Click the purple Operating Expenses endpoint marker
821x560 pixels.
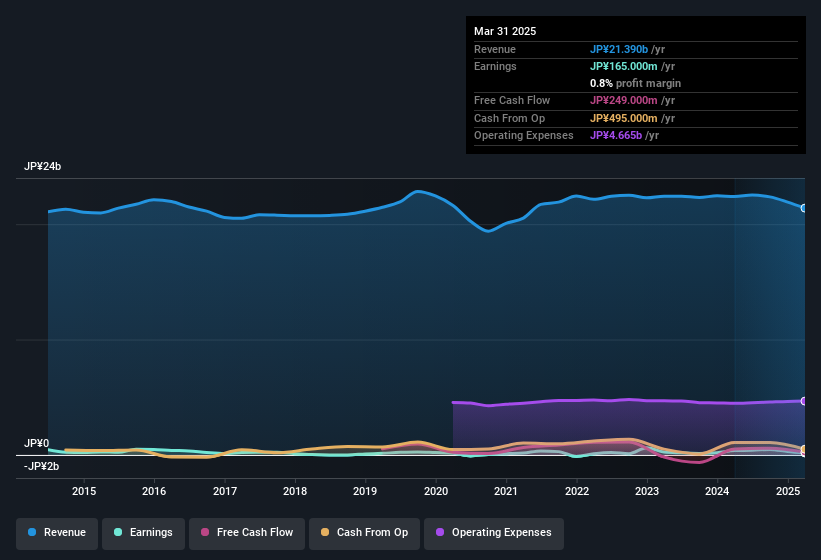pos(804,401)
